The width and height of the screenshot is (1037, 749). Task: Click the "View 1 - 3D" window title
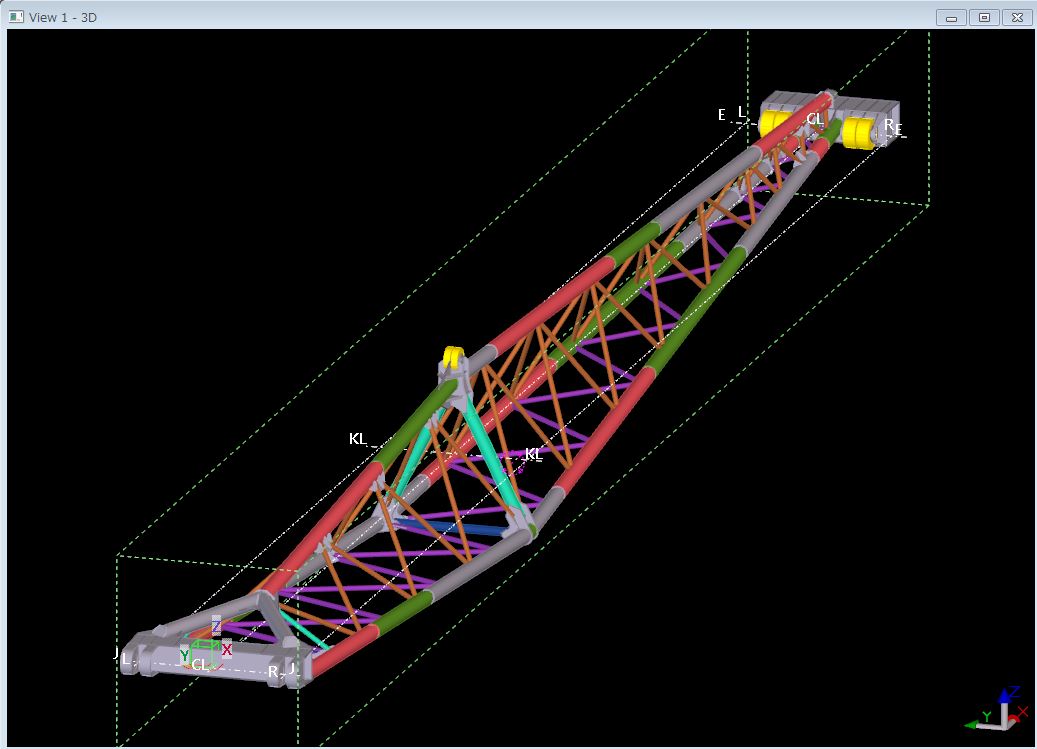63,17
